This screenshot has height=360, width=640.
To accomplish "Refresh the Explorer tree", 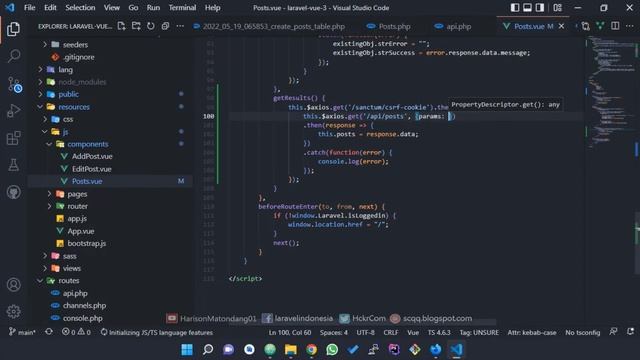I will pos(151,26).
